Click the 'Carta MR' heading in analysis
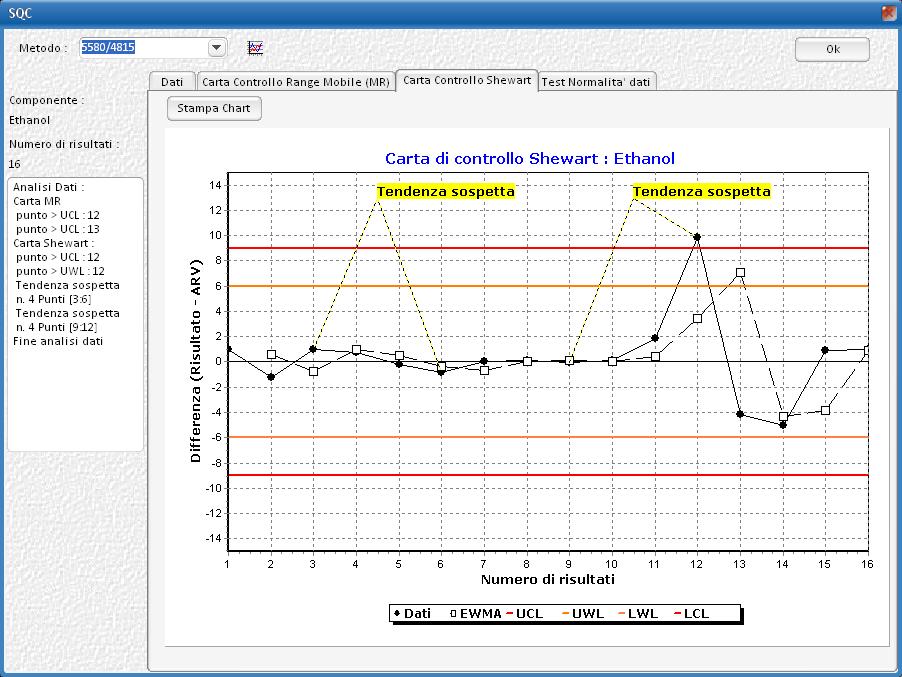This screenshot has height=677, width=902. point(37,201)
